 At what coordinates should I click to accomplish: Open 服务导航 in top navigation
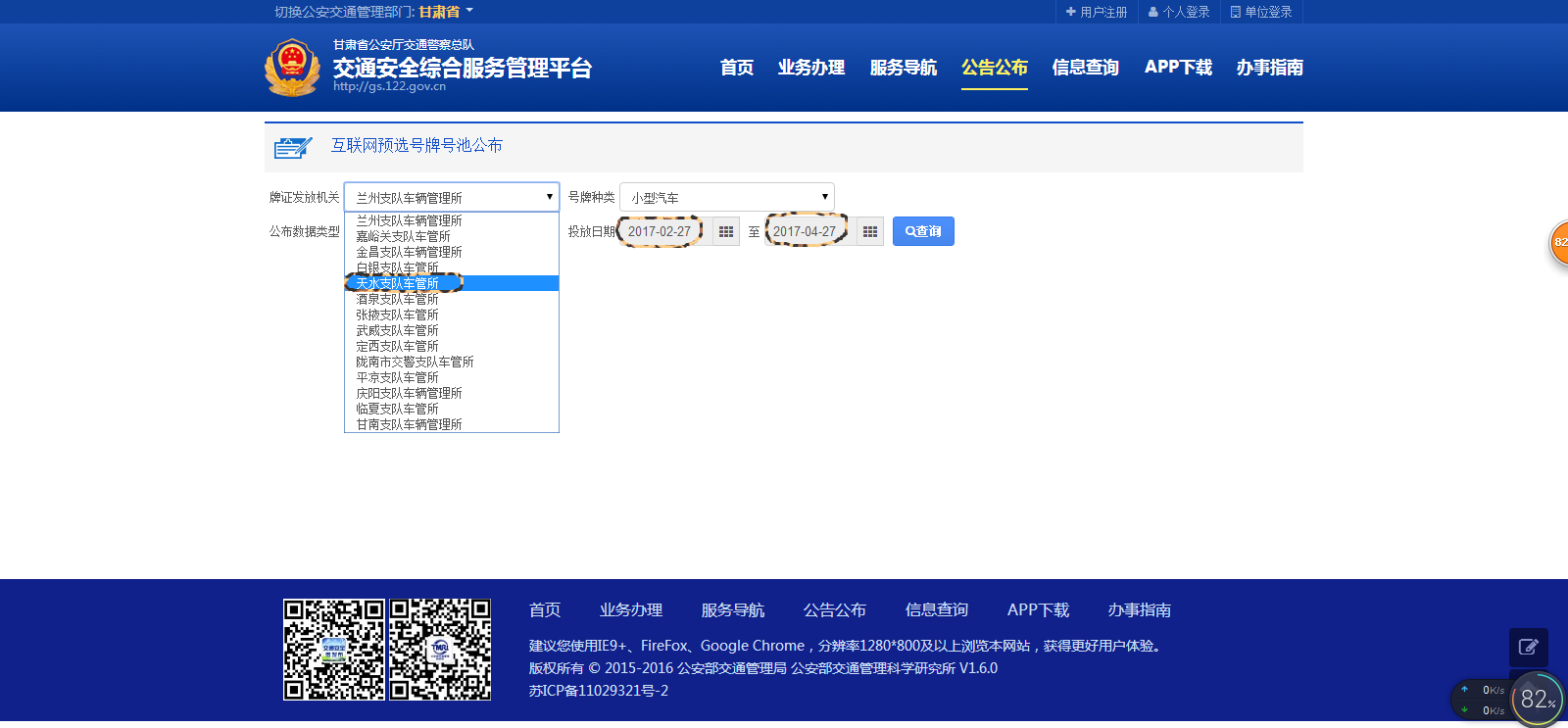[904, 68]
